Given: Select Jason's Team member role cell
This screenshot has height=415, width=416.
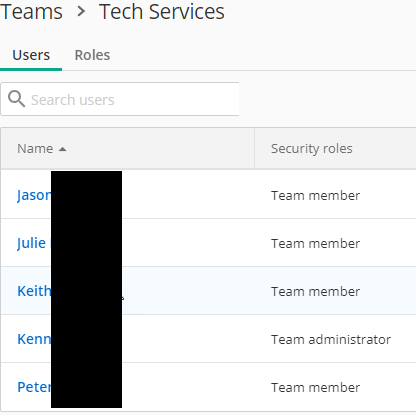Looking at the screenshot, I should [315, 195].
